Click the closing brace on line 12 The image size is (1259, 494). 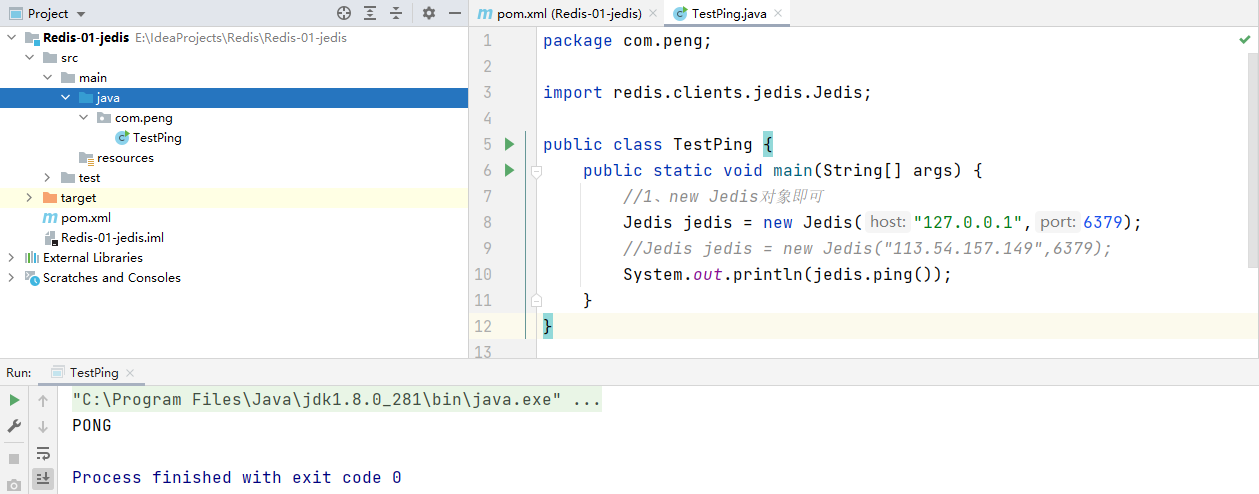point(548,326)
